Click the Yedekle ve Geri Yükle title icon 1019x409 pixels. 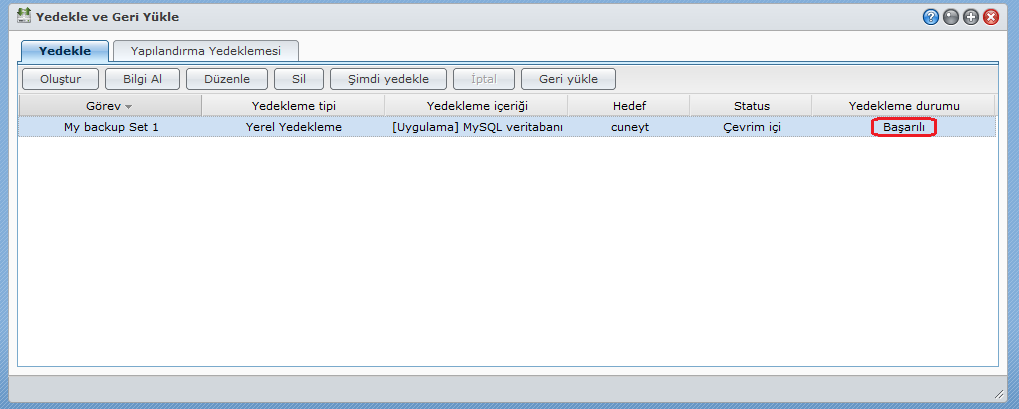[23, 17]
